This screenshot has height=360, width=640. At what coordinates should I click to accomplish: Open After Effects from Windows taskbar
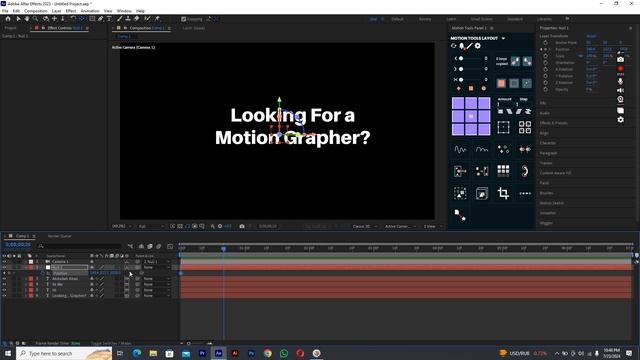point(218,353)
